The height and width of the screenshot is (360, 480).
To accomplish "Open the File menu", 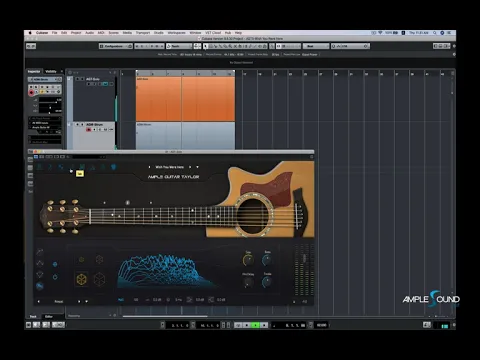I will pos(54,33).
